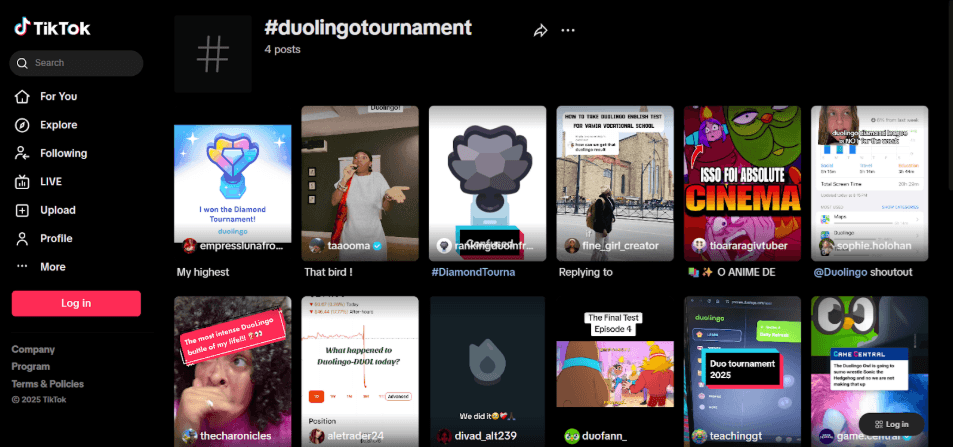Open the 'We did it' flame video
The image size is (953, 447).
[x=487, y=371]
